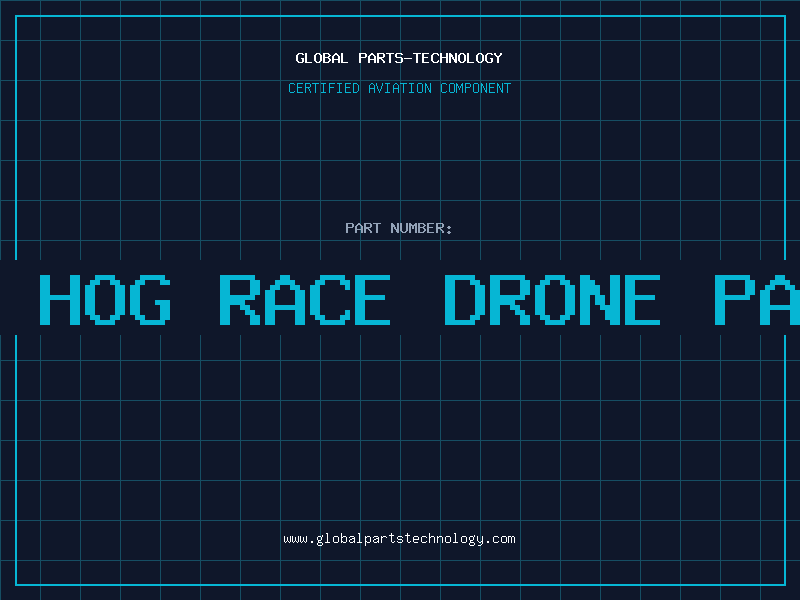Click the CERTIFIED AVIATION COMPONENT subtitle
The height and width of the screenshot is (600, 800).
[399, 88]
